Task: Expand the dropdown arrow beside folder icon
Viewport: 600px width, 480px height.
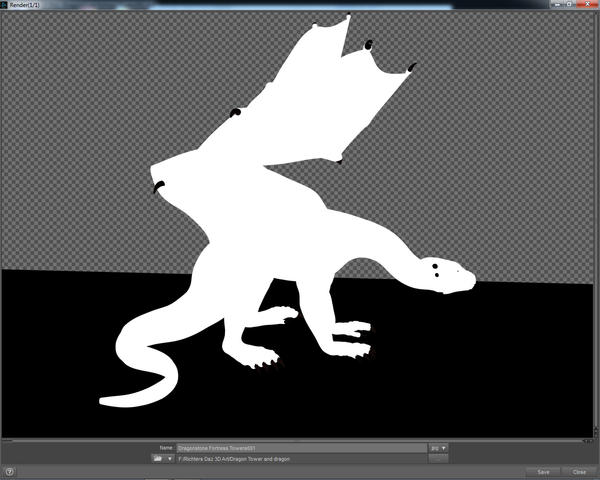Action: 170,458
